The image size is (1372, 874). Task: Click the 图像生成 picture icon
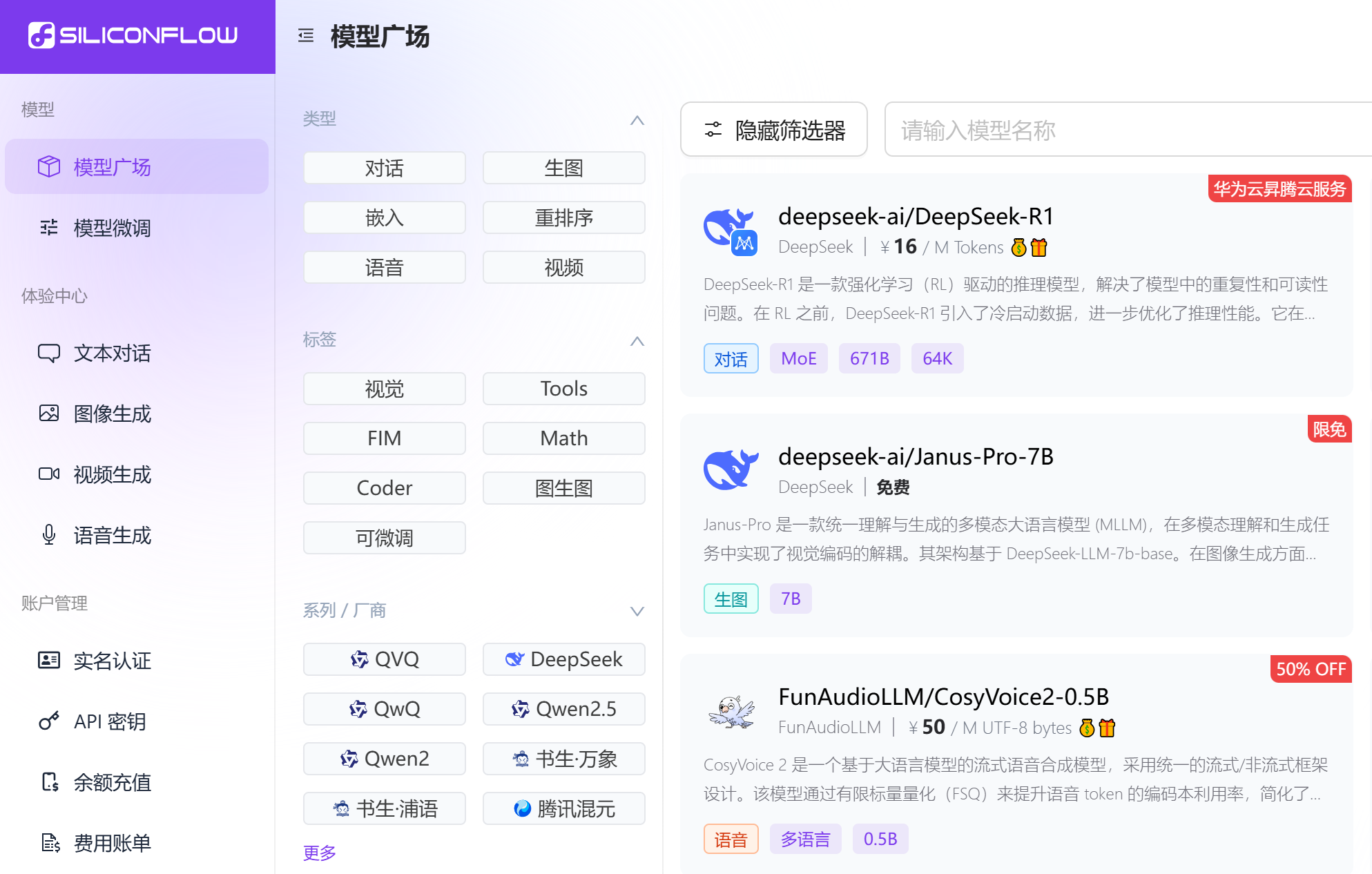[x=49, y=414]
